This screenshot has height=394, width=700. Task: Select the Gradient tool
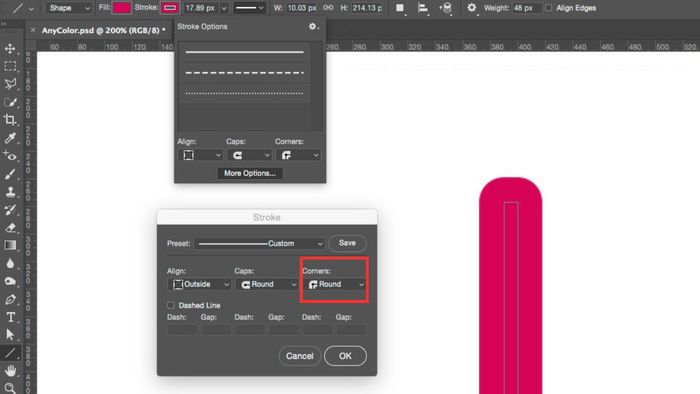[10, 245]
